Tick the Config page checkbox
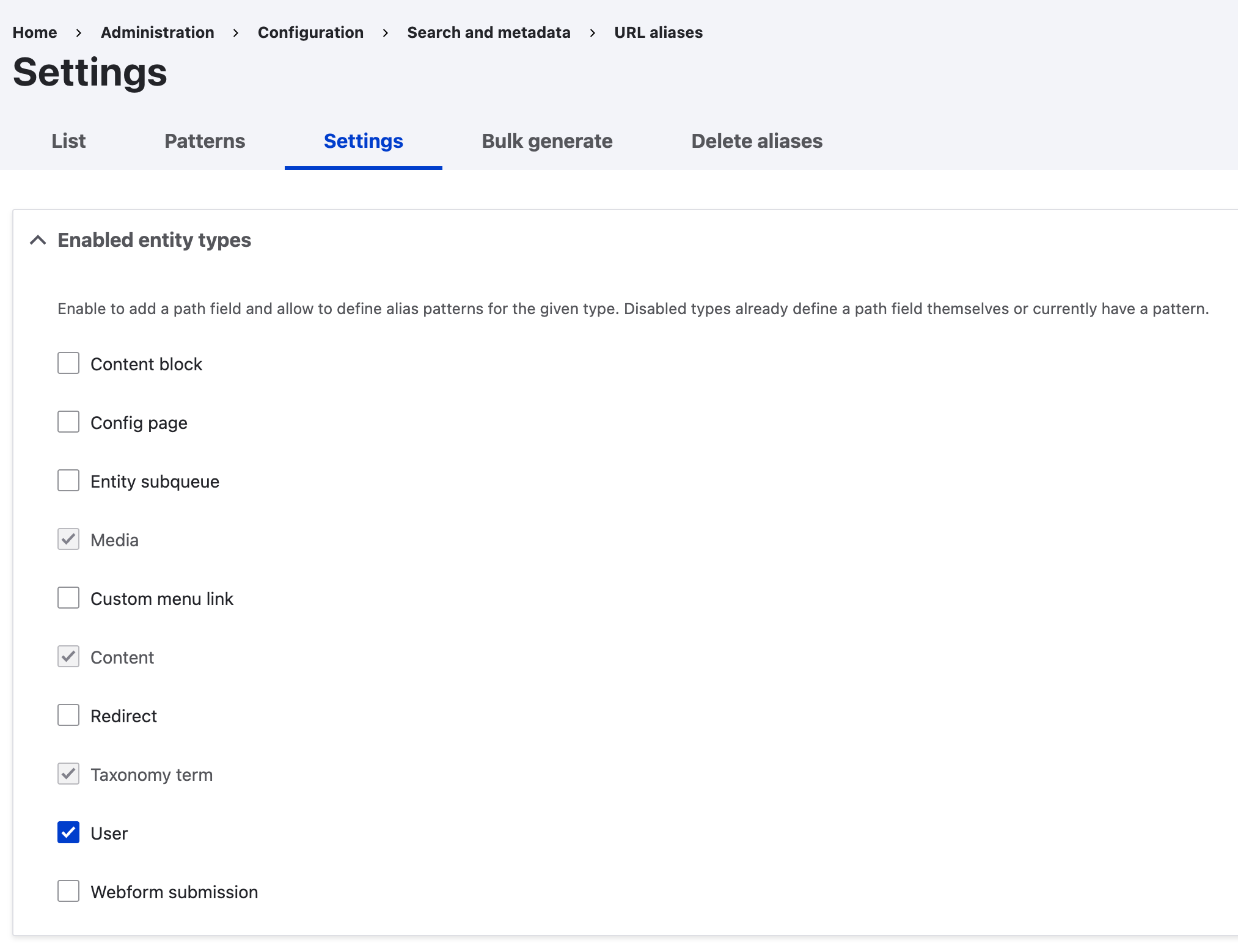The image size is (1238, 952). coord(68,422)
